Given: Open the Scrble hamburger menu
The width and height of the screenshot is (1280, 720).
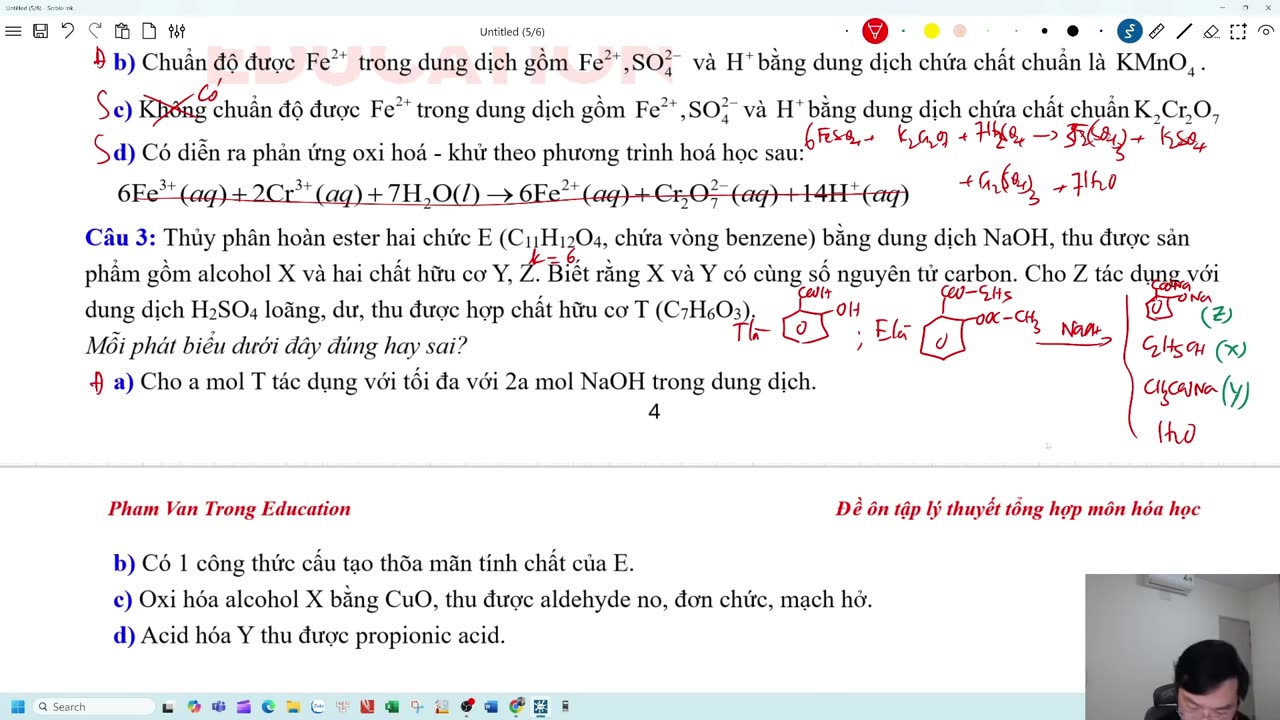Looking at the screenshot, I should tap(13, 31).
